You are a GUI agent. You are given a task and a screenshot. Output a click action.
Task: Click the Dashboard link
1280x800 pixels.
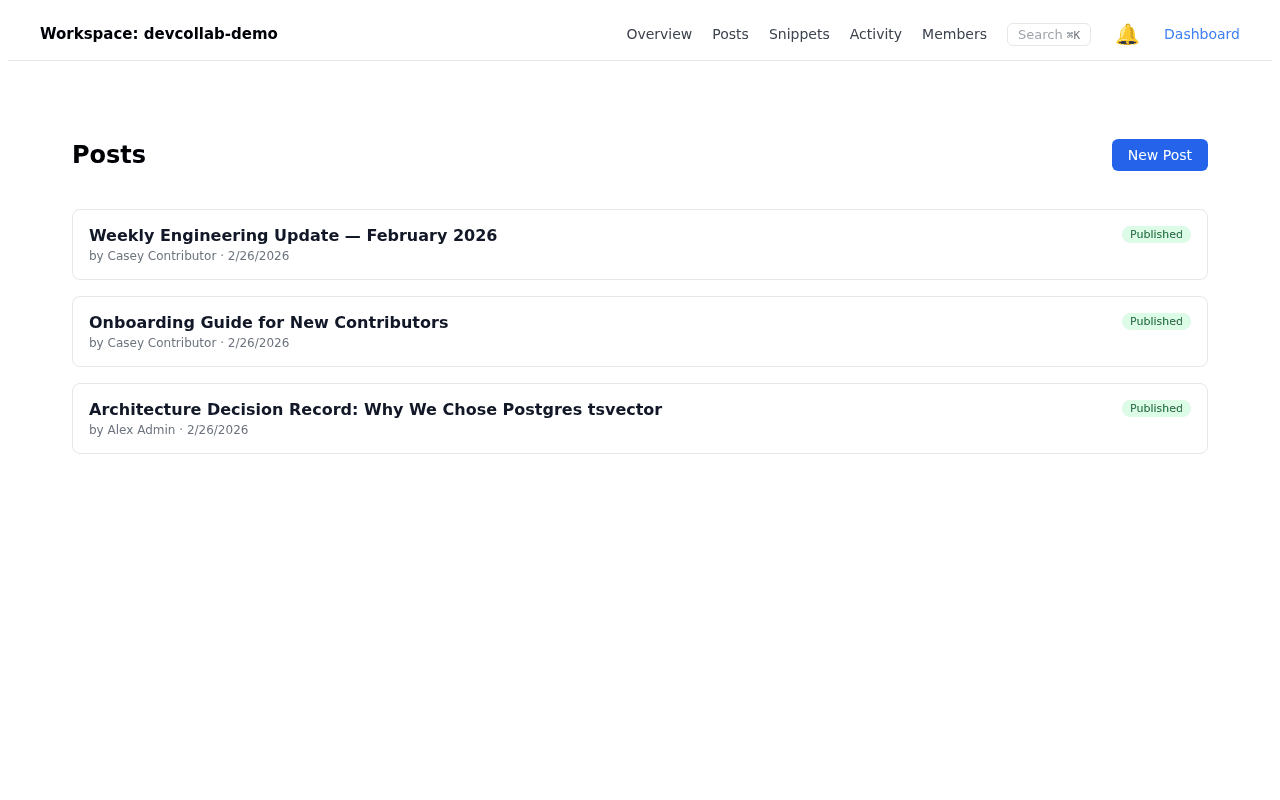pos(1201,34)
